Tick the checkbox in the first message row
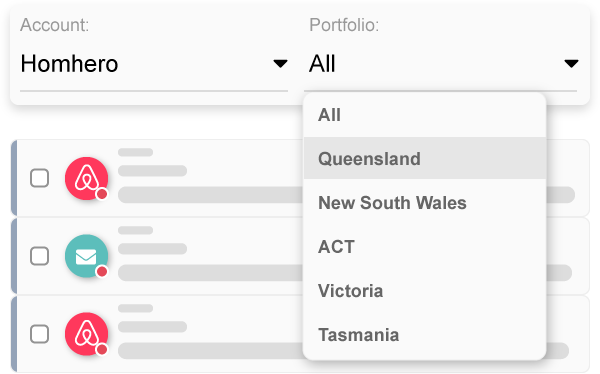 click(x=39, y=178)
